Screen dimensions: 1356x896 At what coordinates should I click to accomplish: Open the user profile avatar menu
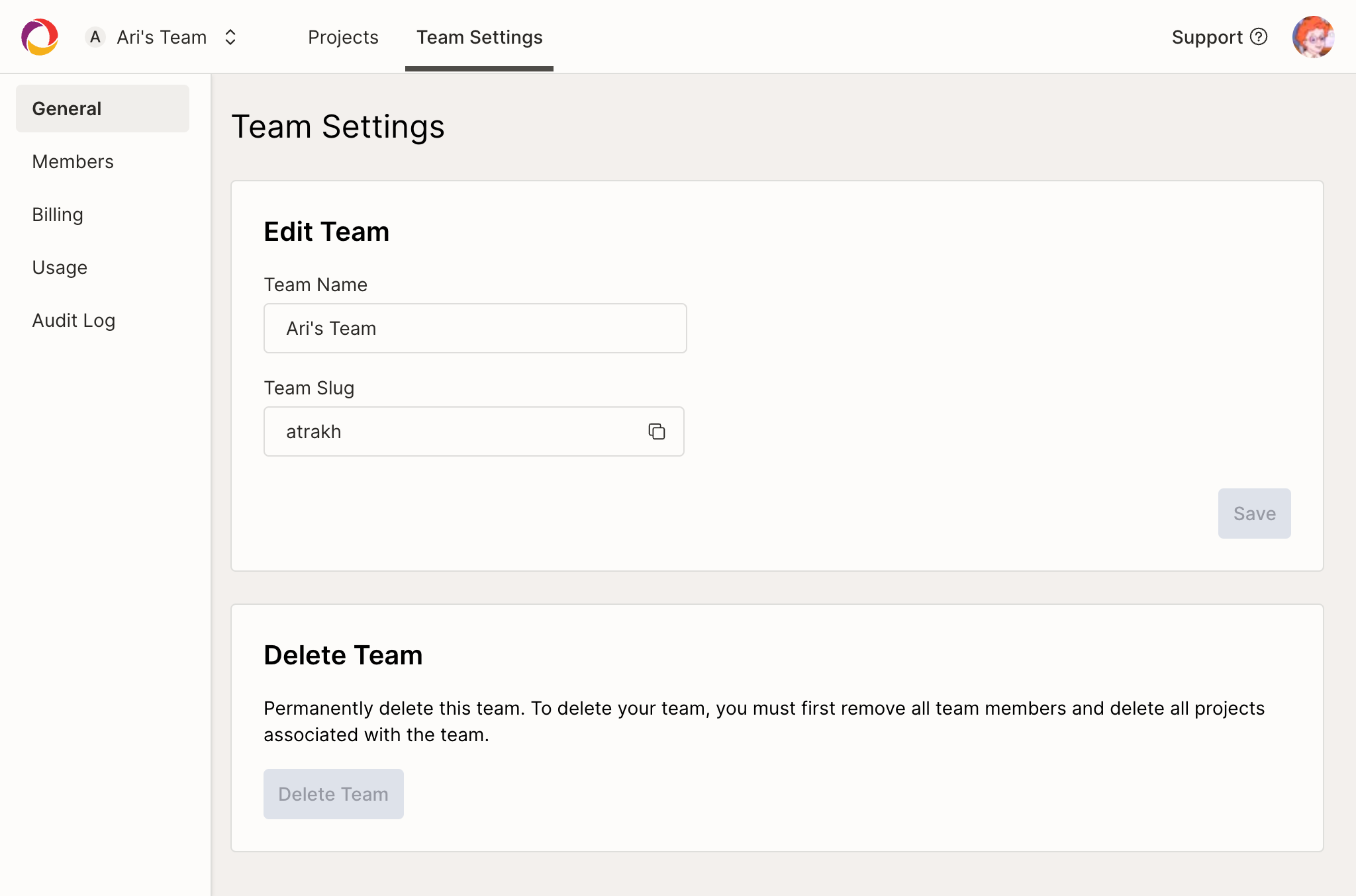point(1313,37)
